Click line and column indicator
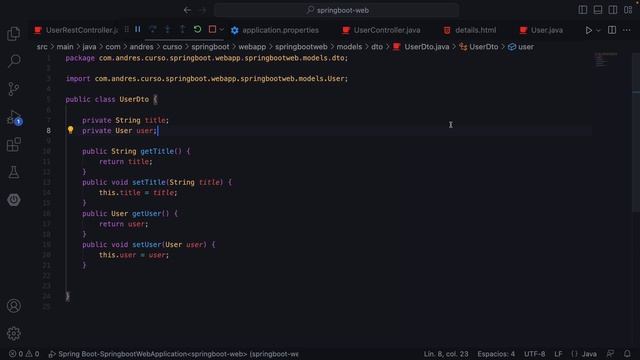 point(446,354)
